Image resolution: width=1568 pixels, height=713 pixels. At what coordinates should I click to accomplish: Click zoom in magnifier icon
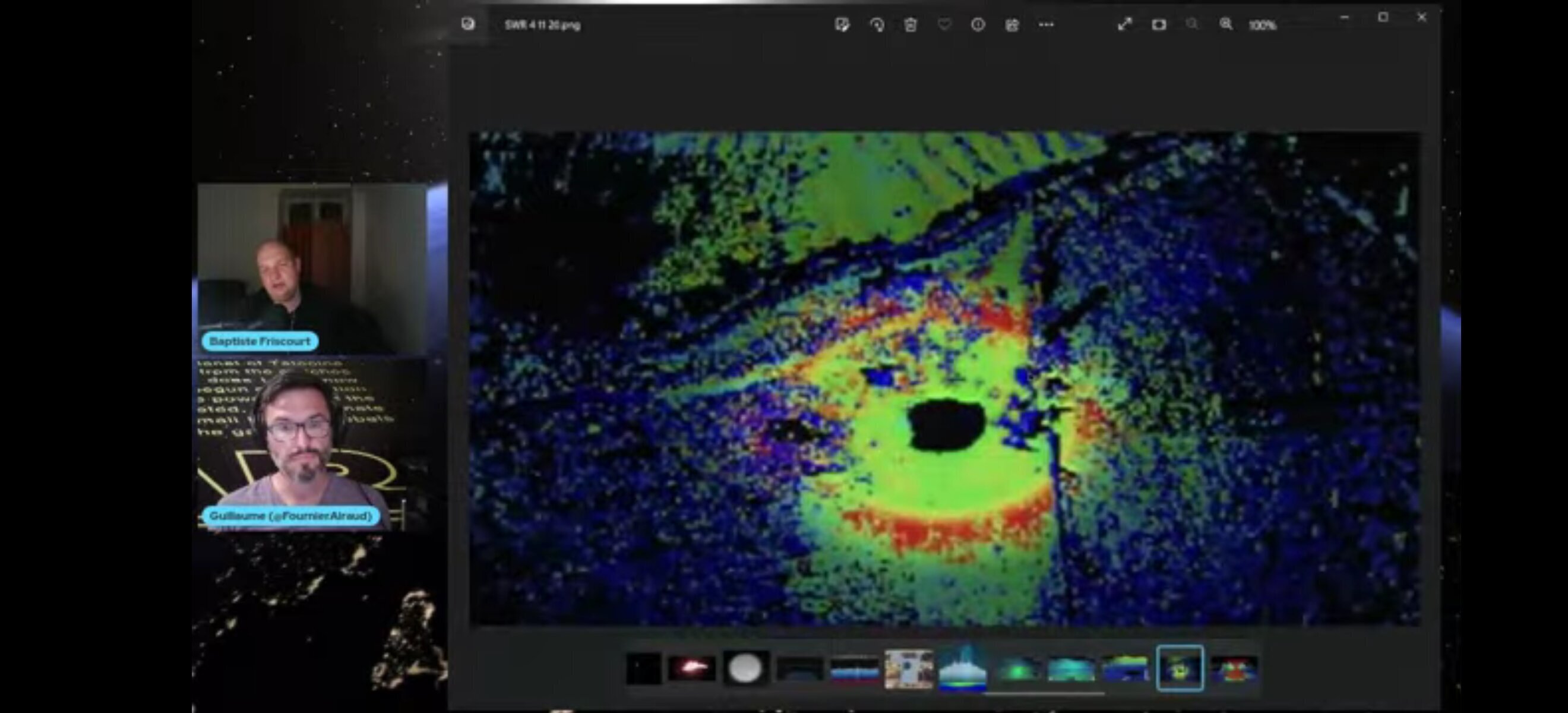tap(1226, 24)
